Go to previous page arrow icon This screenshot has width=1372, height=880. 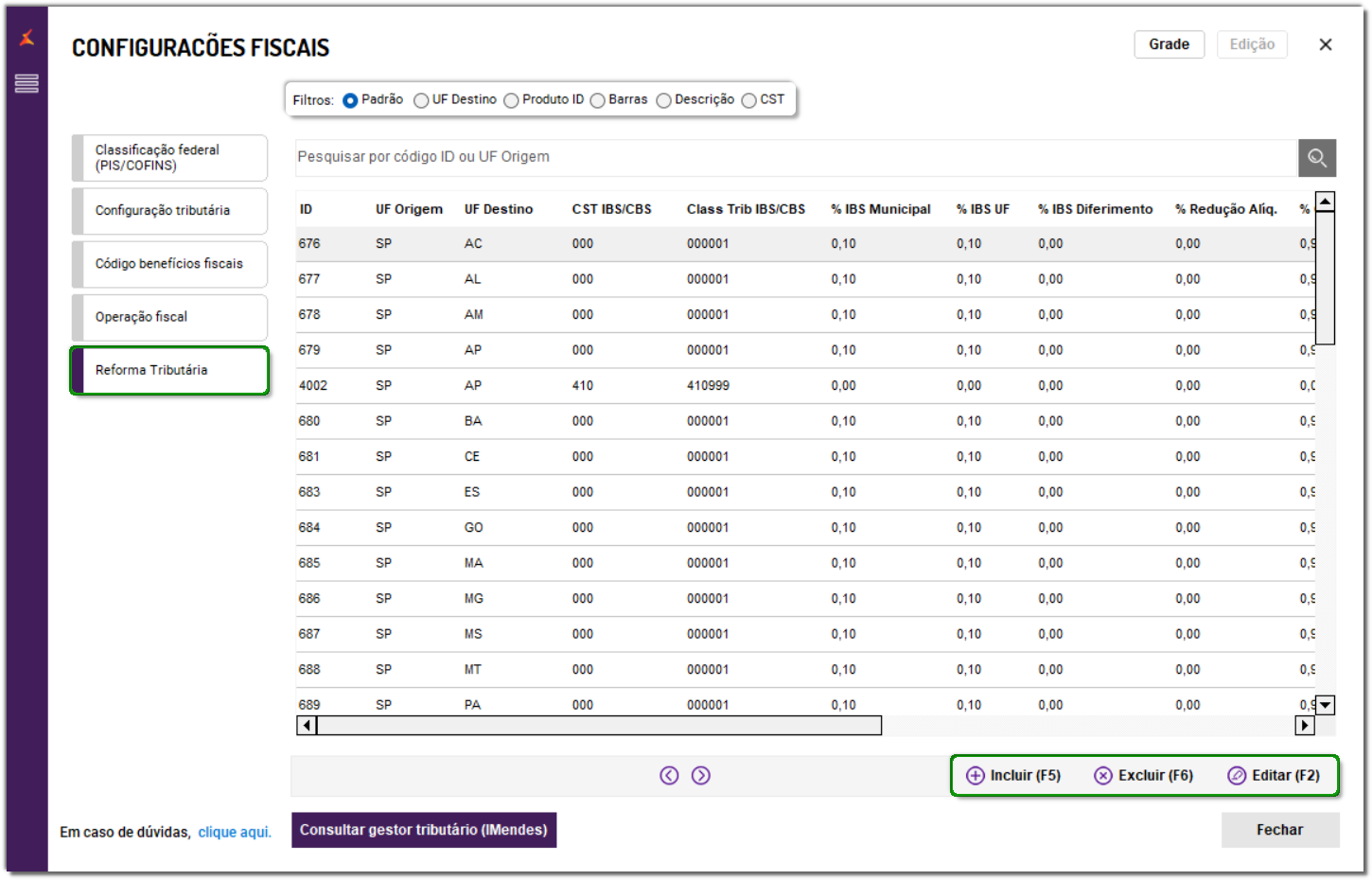click(x=669, y=776)
